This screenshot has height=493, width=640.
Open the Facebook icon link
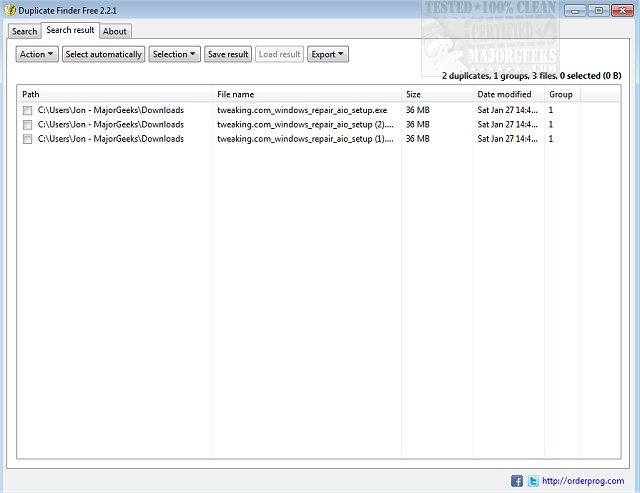[x=517, y=481]
